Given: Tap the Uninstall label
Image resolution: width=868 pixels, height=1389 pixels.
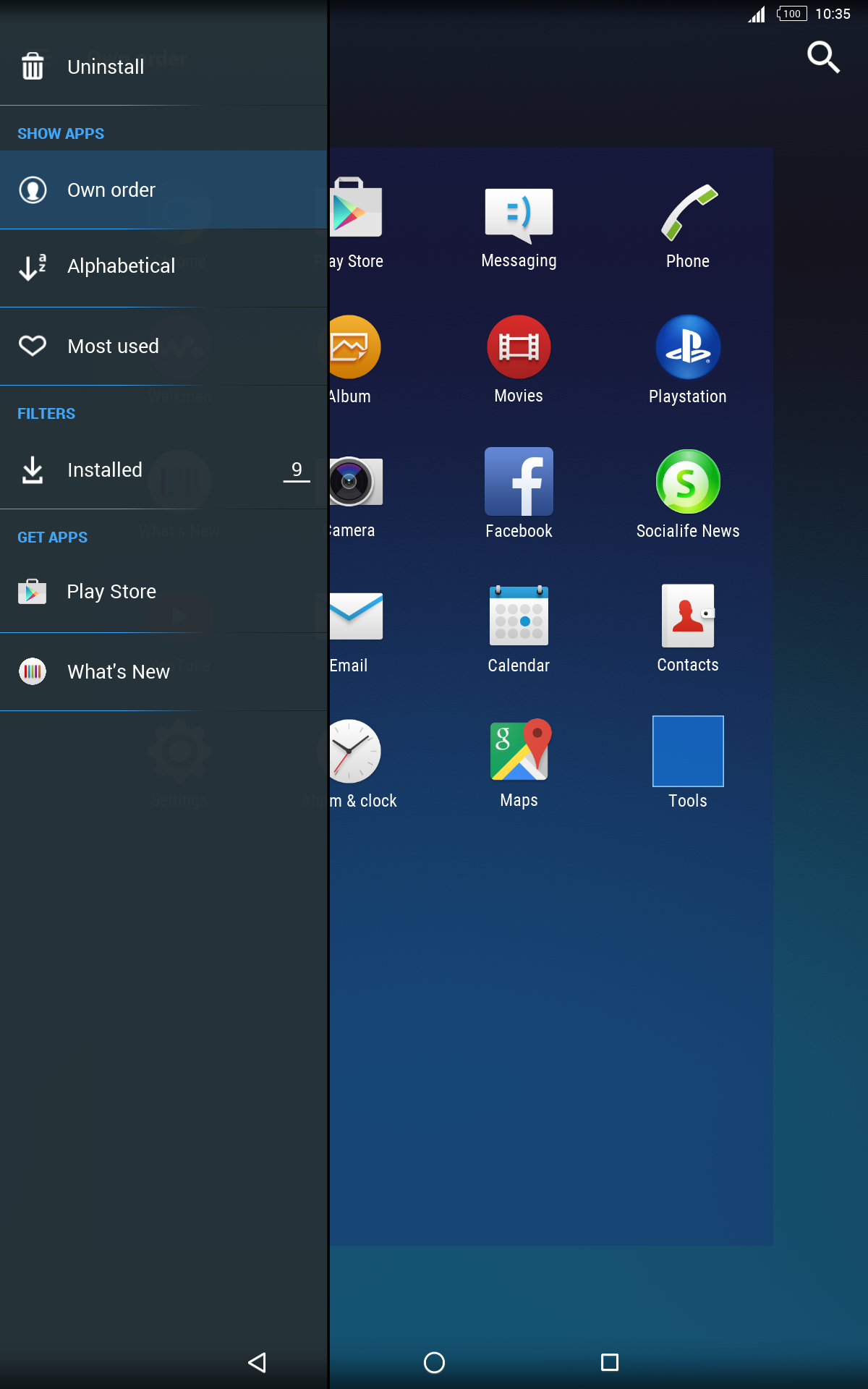Looking at the screenshot, I should pyautogui.click(x=106, y=67).
